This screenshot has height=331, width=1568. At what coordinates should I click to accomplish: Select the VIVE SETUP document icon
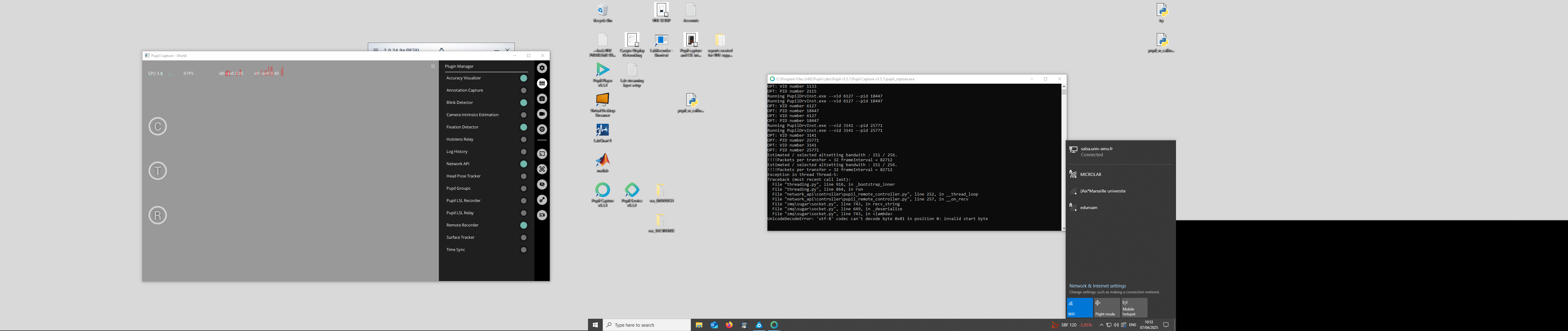point(661,13)
